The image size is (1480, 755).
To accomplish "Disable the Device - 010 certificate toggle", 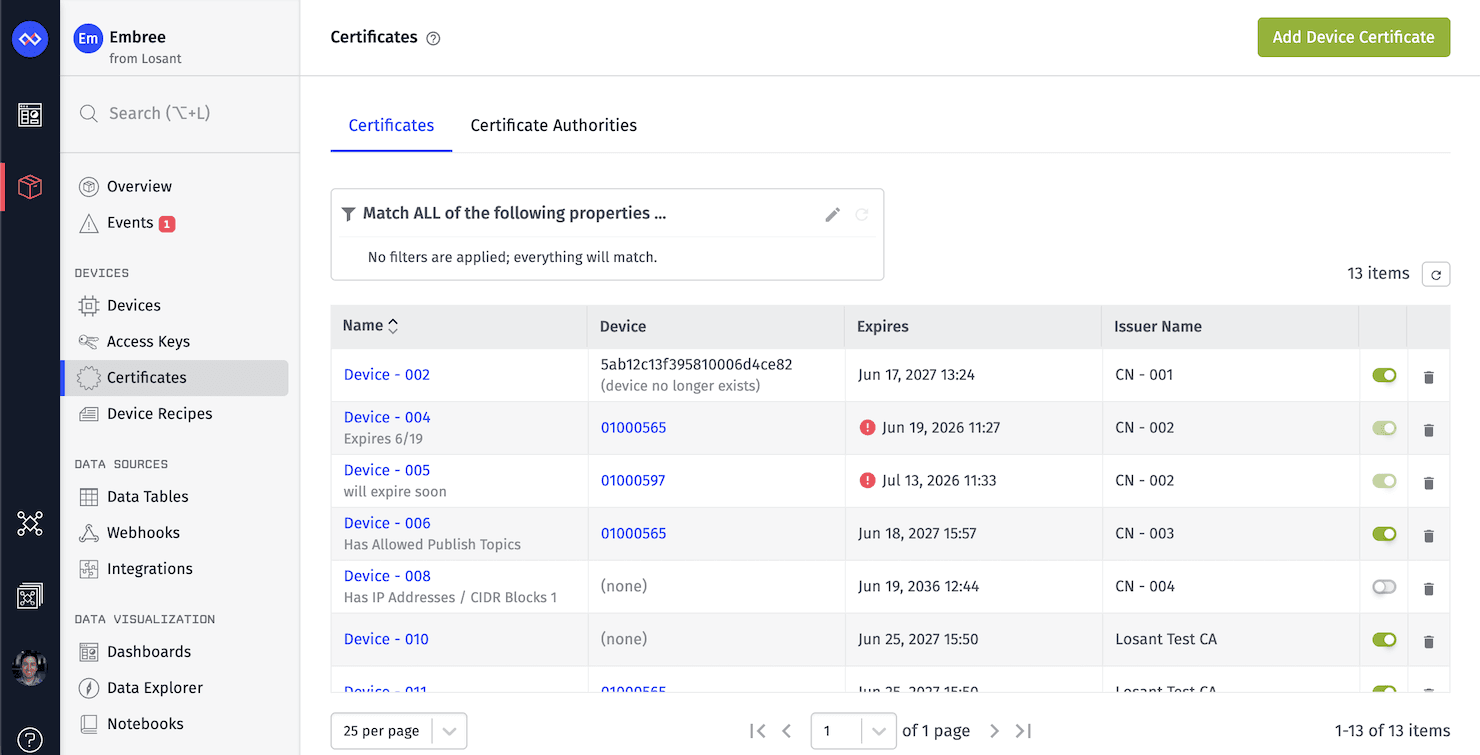I will pos(1384,639).
